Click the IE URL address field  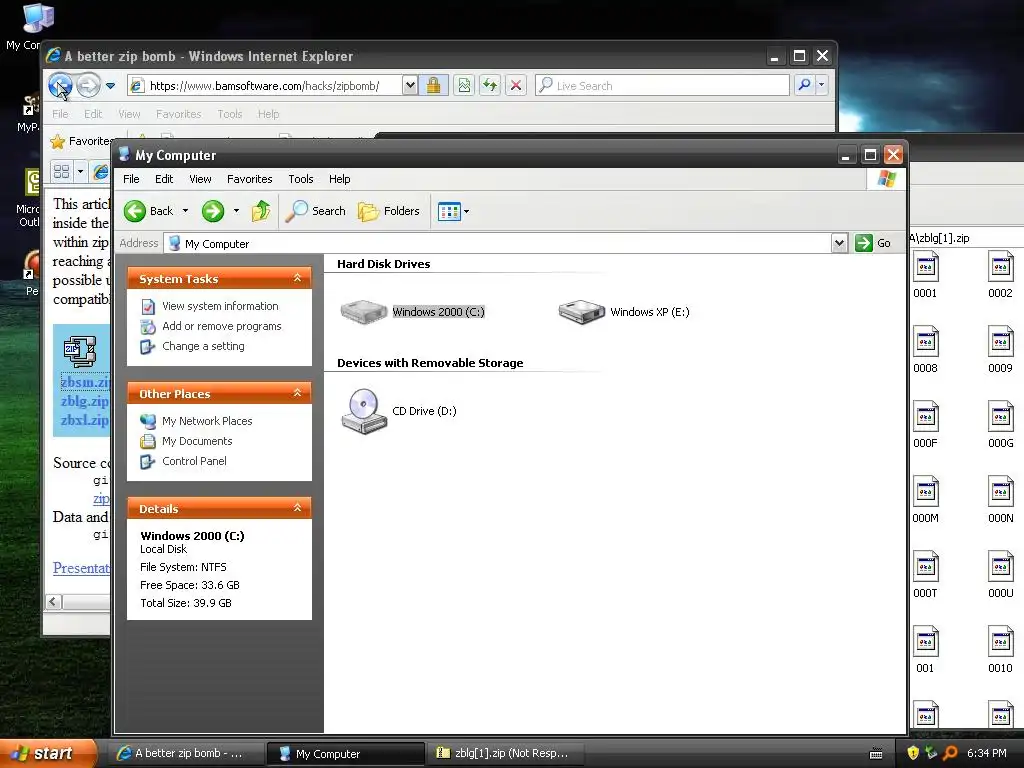pyautogui.click(x=264, y=86)
